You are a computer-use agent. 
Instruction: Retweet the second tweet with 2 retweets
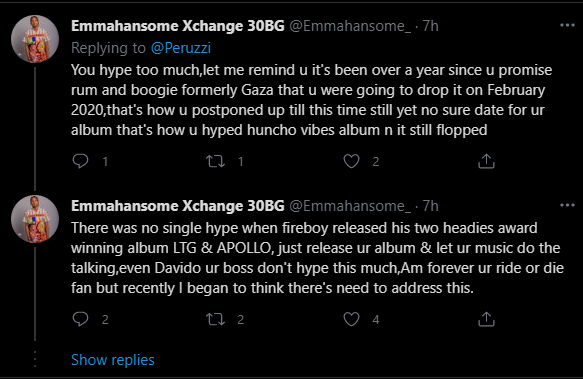click(x=216, y=319)
